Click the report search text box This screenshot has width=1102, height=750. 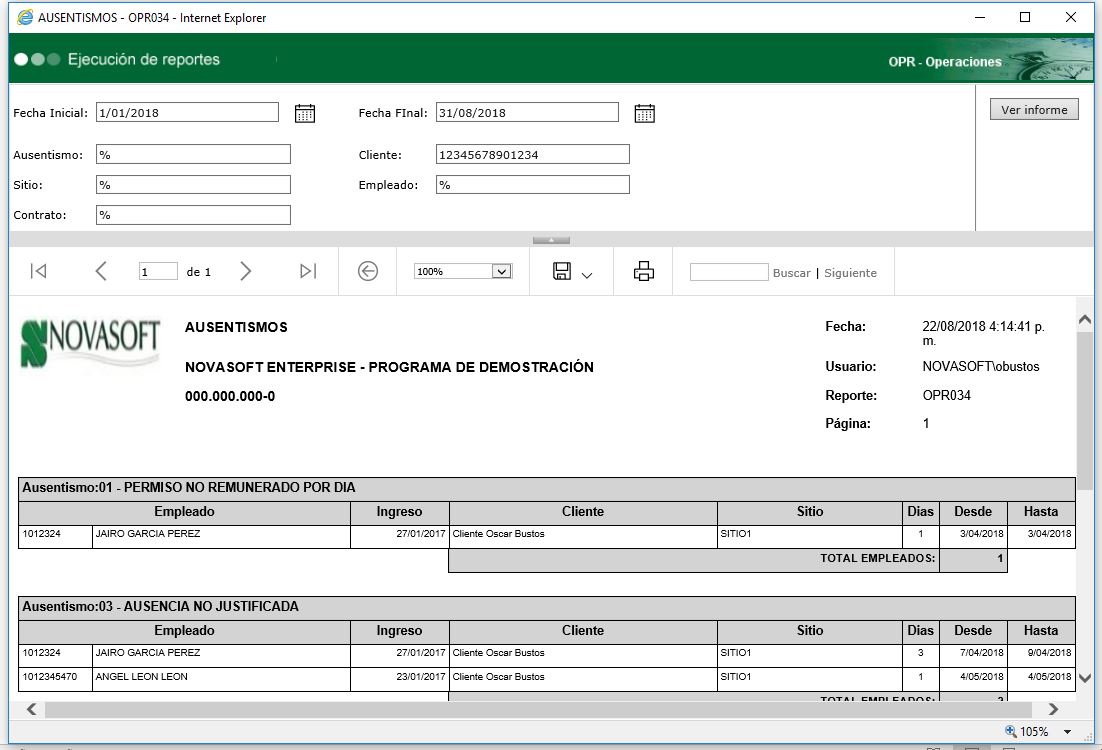point(729,272)
